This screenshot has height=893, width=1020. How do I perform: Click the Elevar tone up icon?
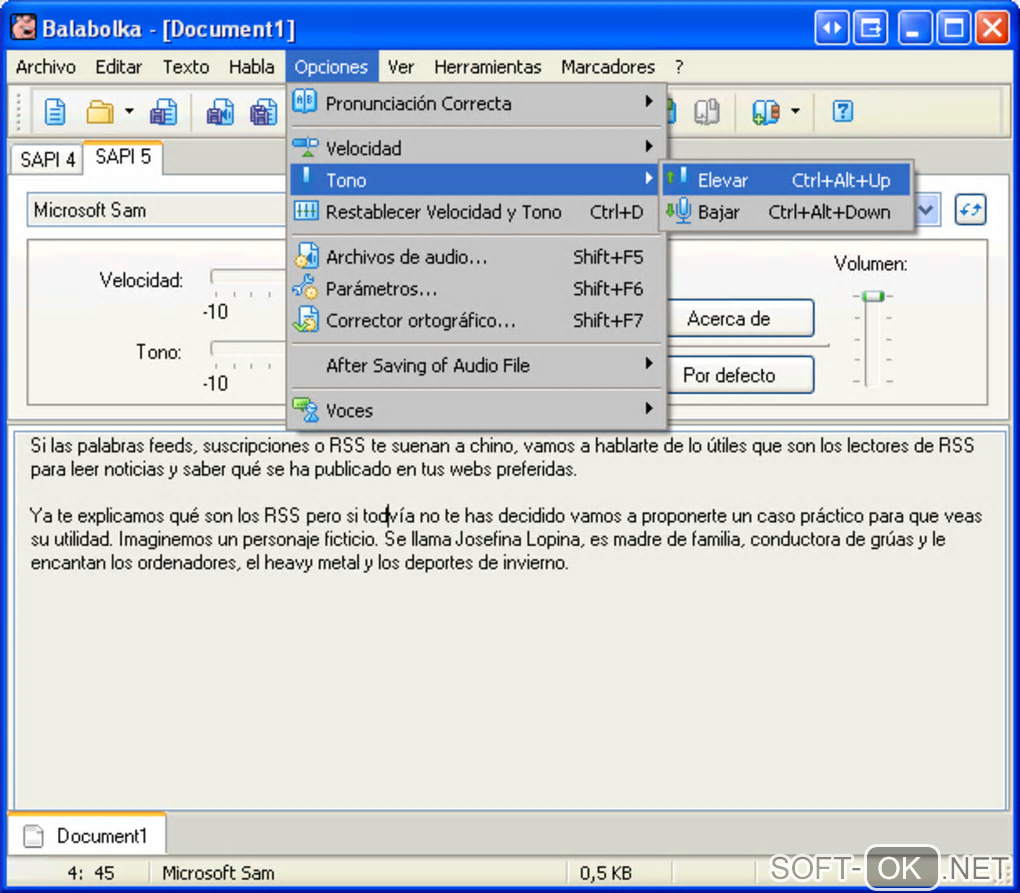pyautogui.click(x=677, y=178)
